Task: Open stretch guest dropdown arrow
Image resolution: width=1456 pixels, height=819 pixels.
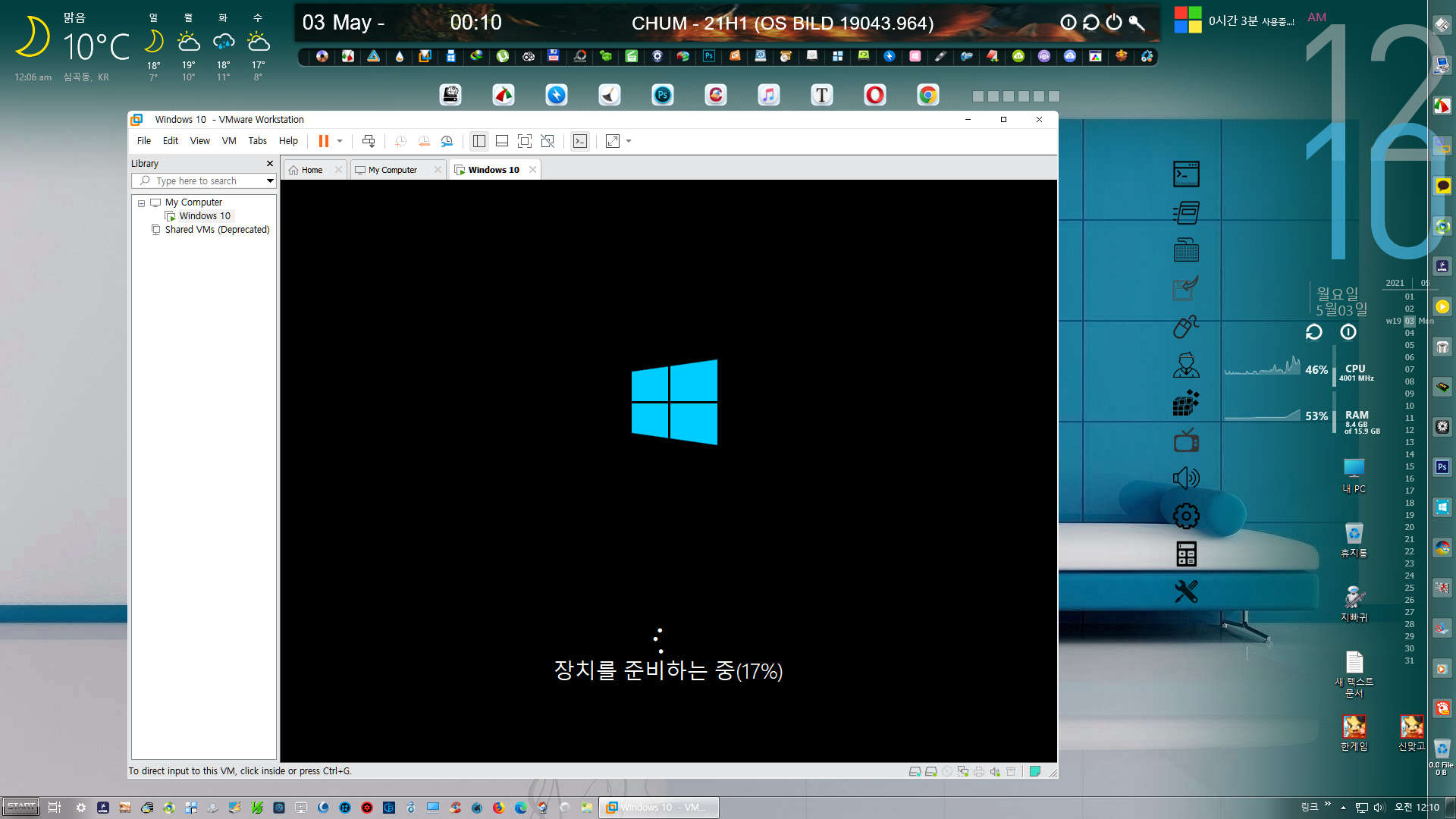Action: coord(629,141)
